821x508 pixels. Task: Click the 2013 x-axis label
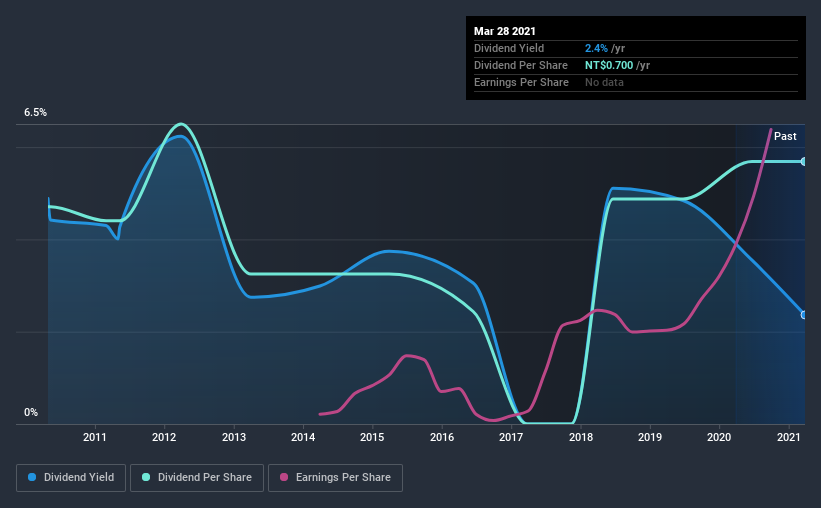[x=234, y=437]
